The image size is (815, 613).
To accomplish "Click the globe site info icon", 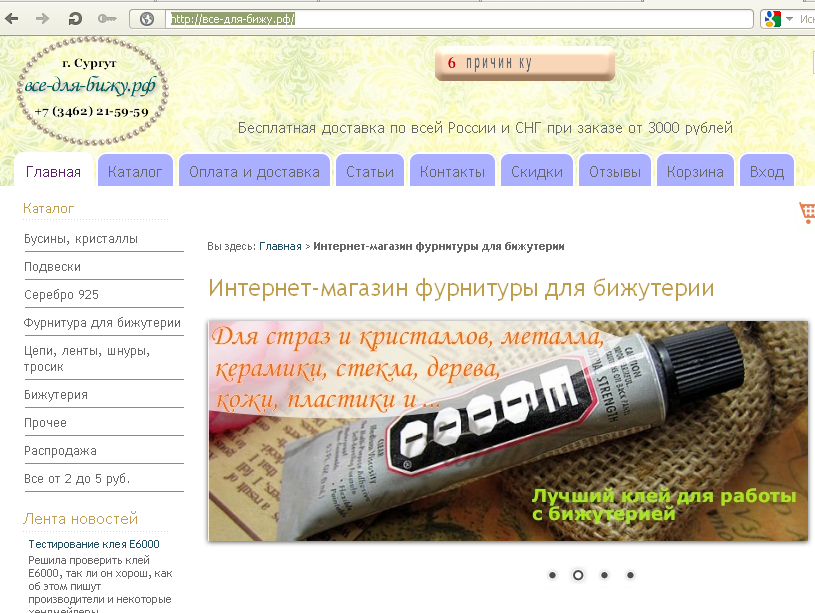I will 147,19.
